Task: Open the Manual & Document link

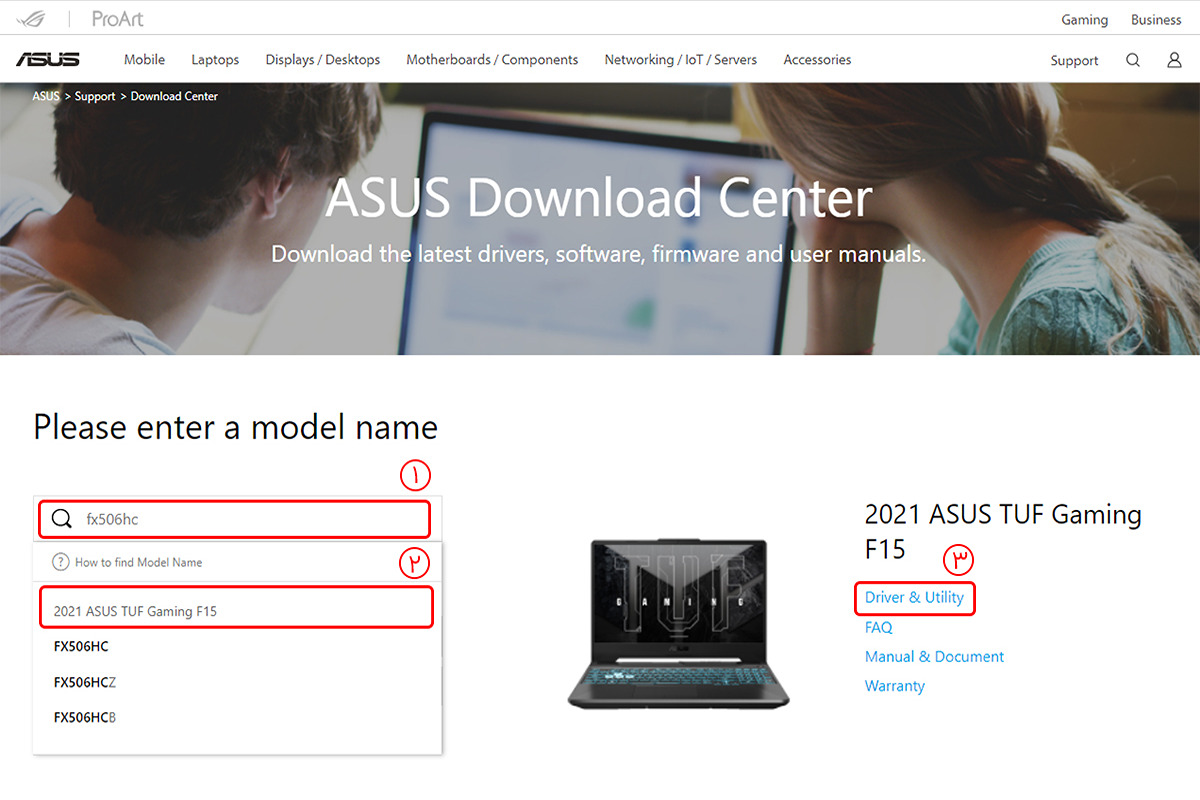Action: pos(934,657)
